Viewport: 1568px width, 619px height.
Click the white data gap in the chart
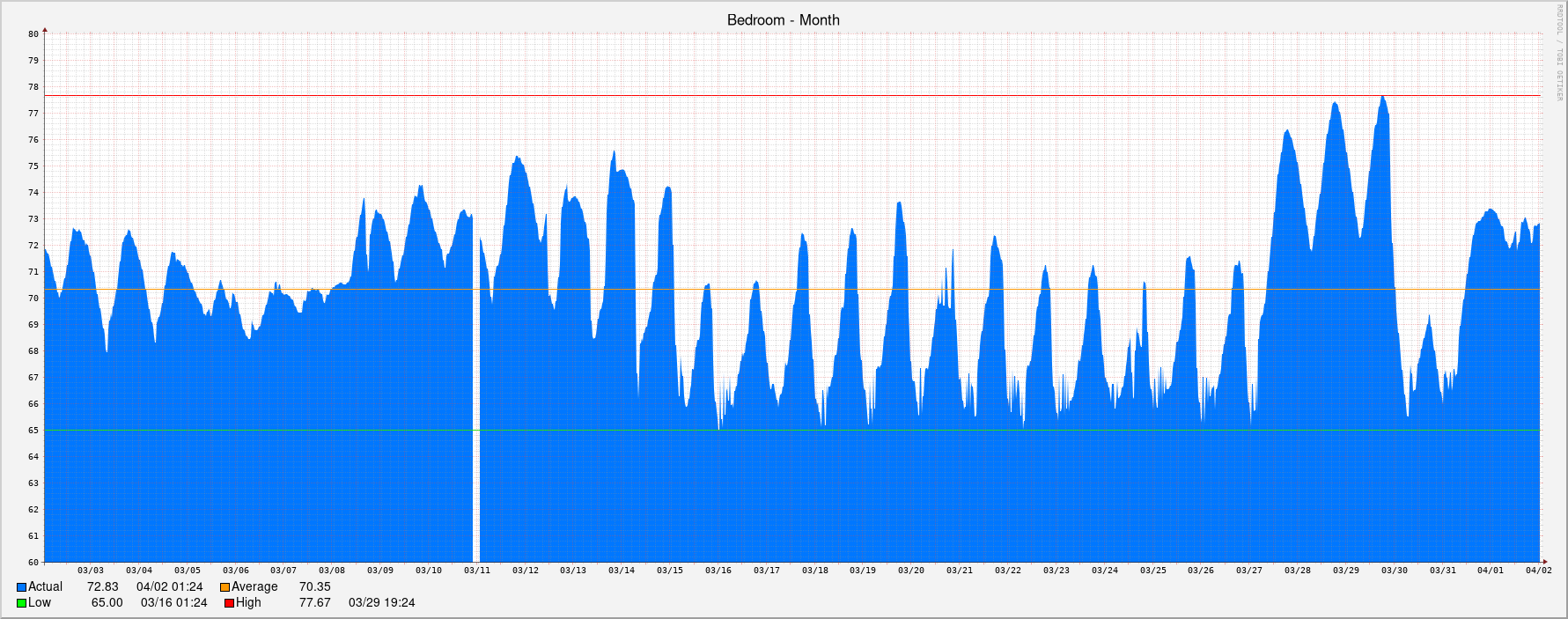pos(476,396)
